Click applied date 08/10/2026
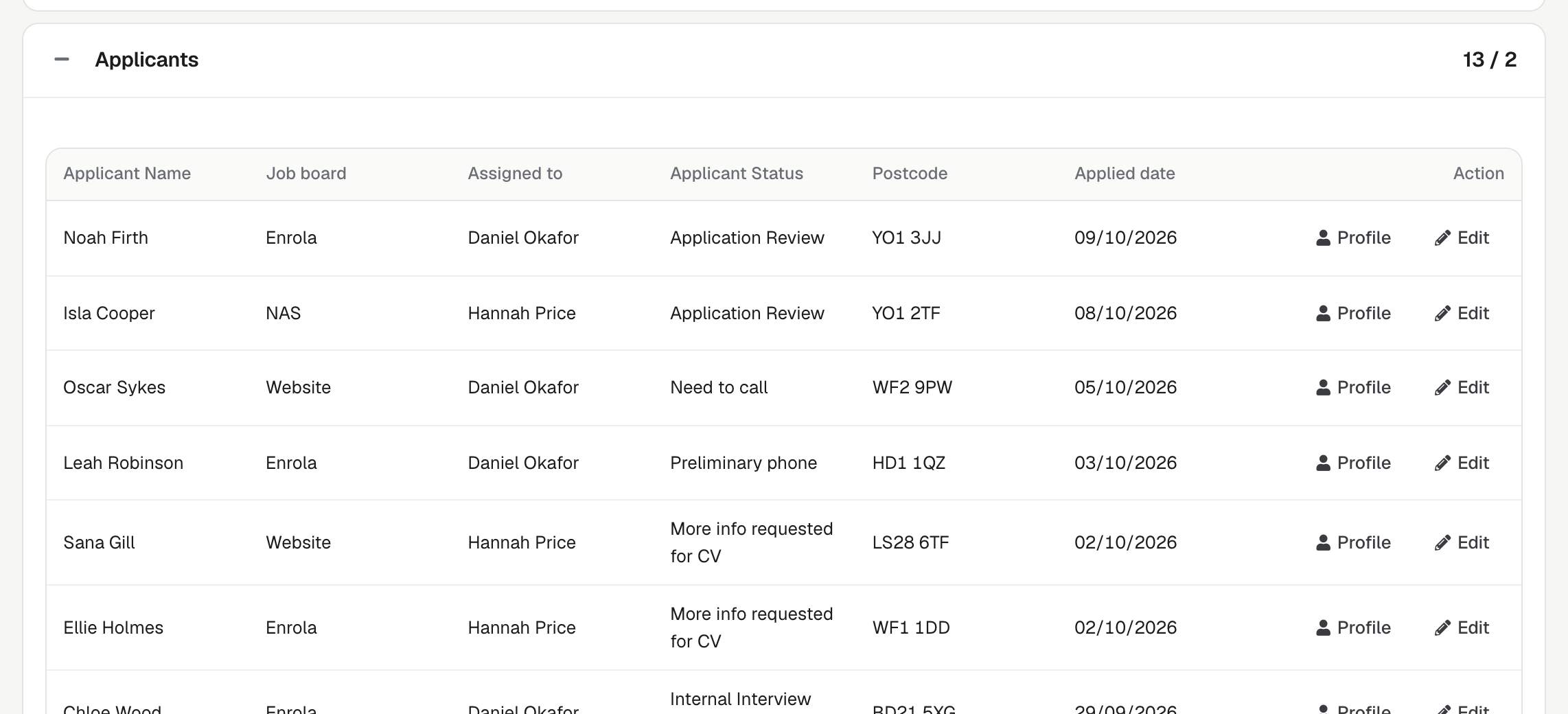The image size is (1568, 714). pyautogui.click(x=1126, y=313)
